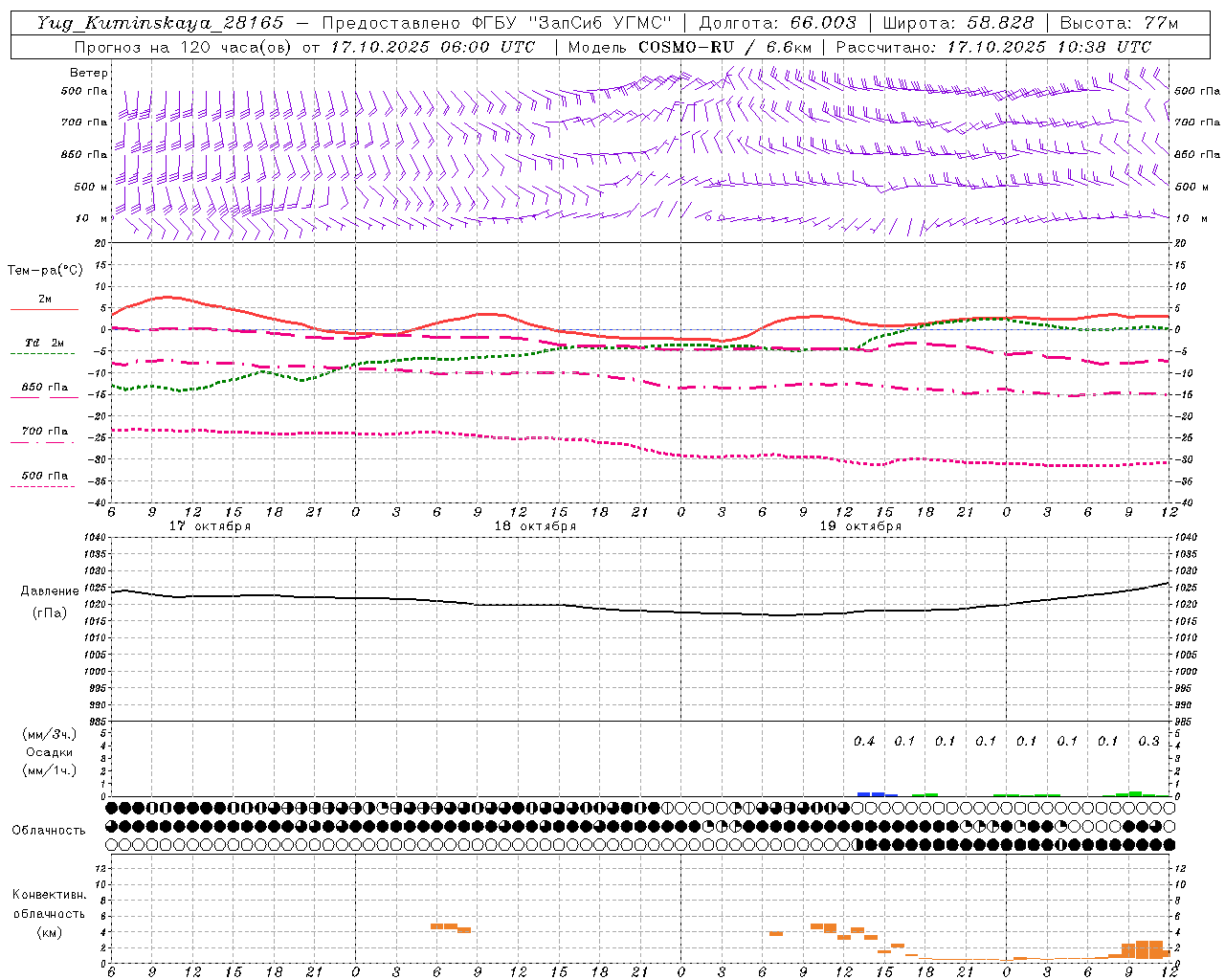Click the Облачность panel label

(49, 830)
